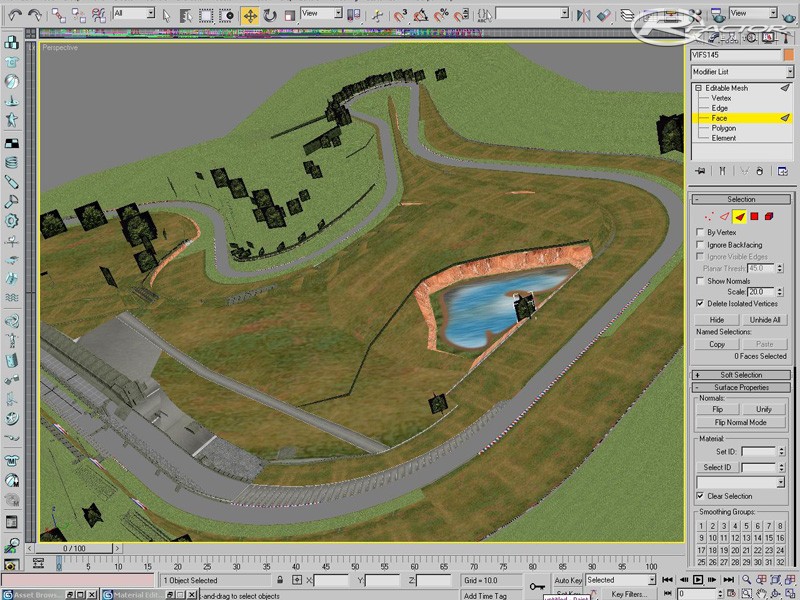The width and height of the screenshot is (800, 600).
Task: Click the orange object color swatch
Action: click(x=789, y=55)
